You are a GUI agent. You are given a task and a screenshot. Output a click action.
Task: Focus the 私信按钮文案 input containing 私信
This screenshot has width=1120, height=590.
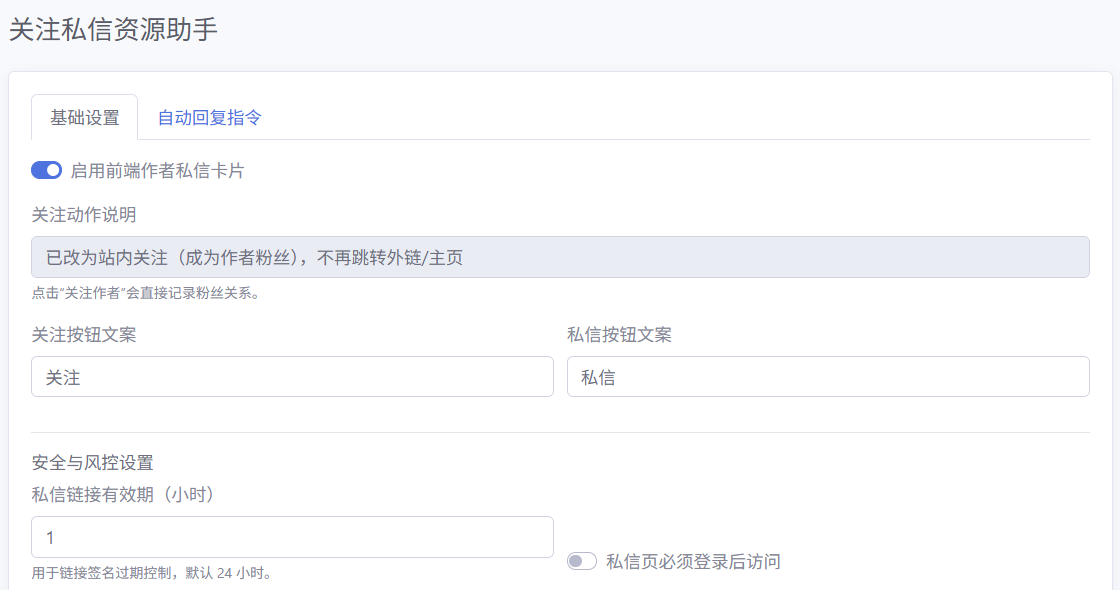[x=828, y=377]
